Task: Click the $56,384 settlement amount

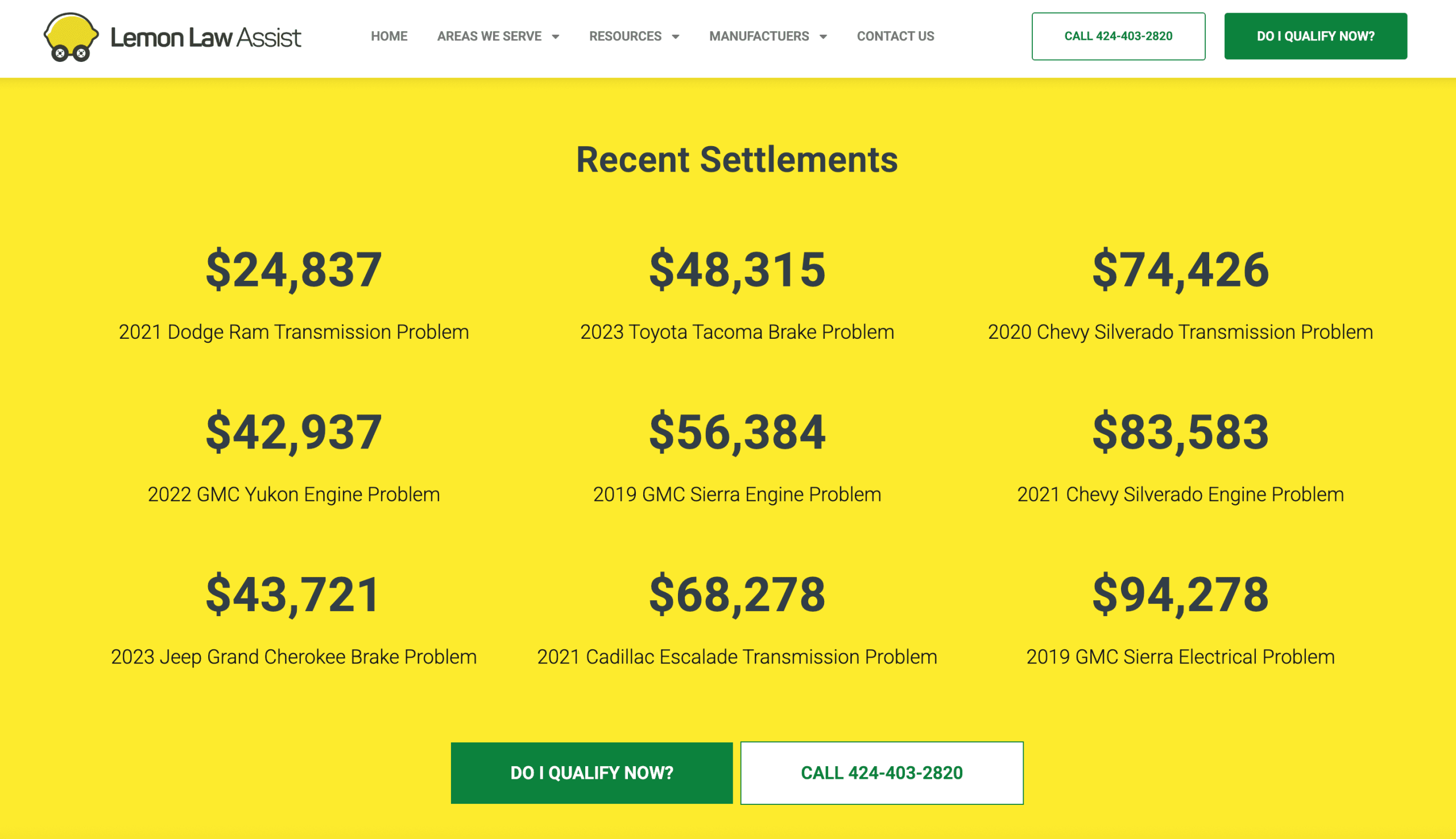Action: pyautogui.click(x=737, y=432)
